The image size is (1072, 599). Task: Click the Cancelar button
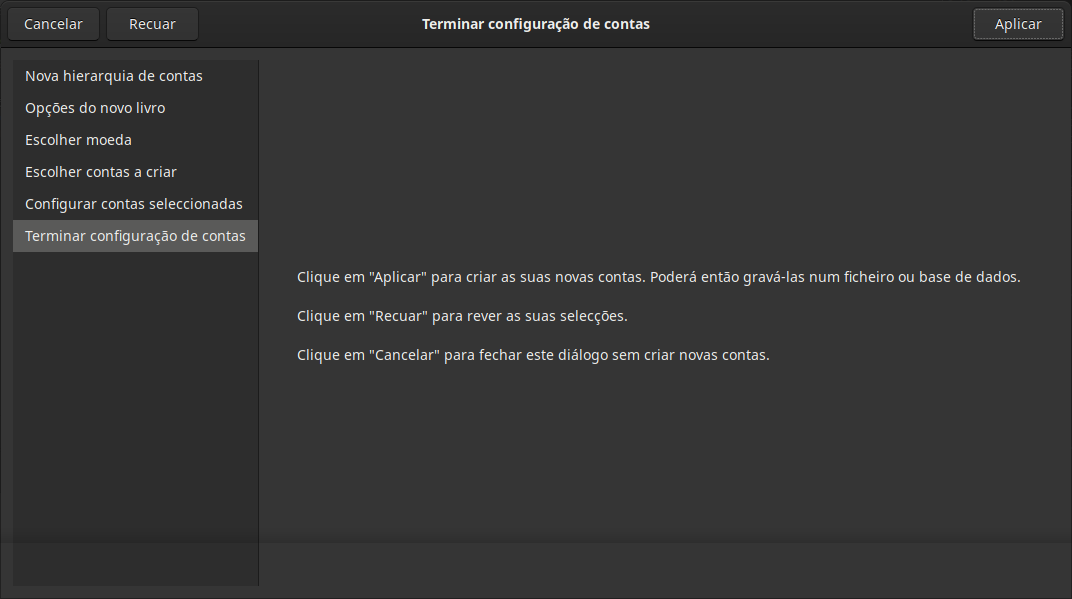pos(53,24)
